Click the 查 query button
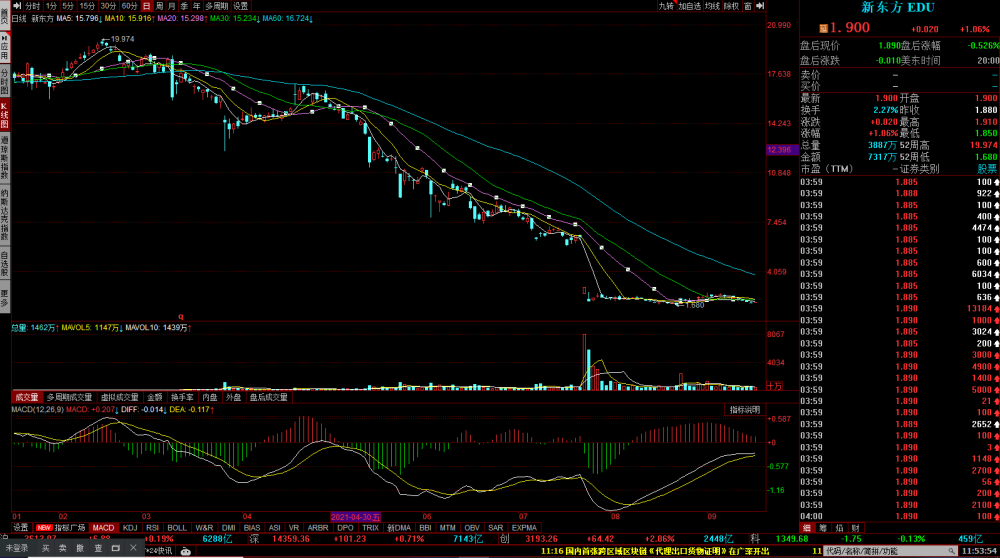Viewport: 1000px width, 558px height. [x=98, y=548]
